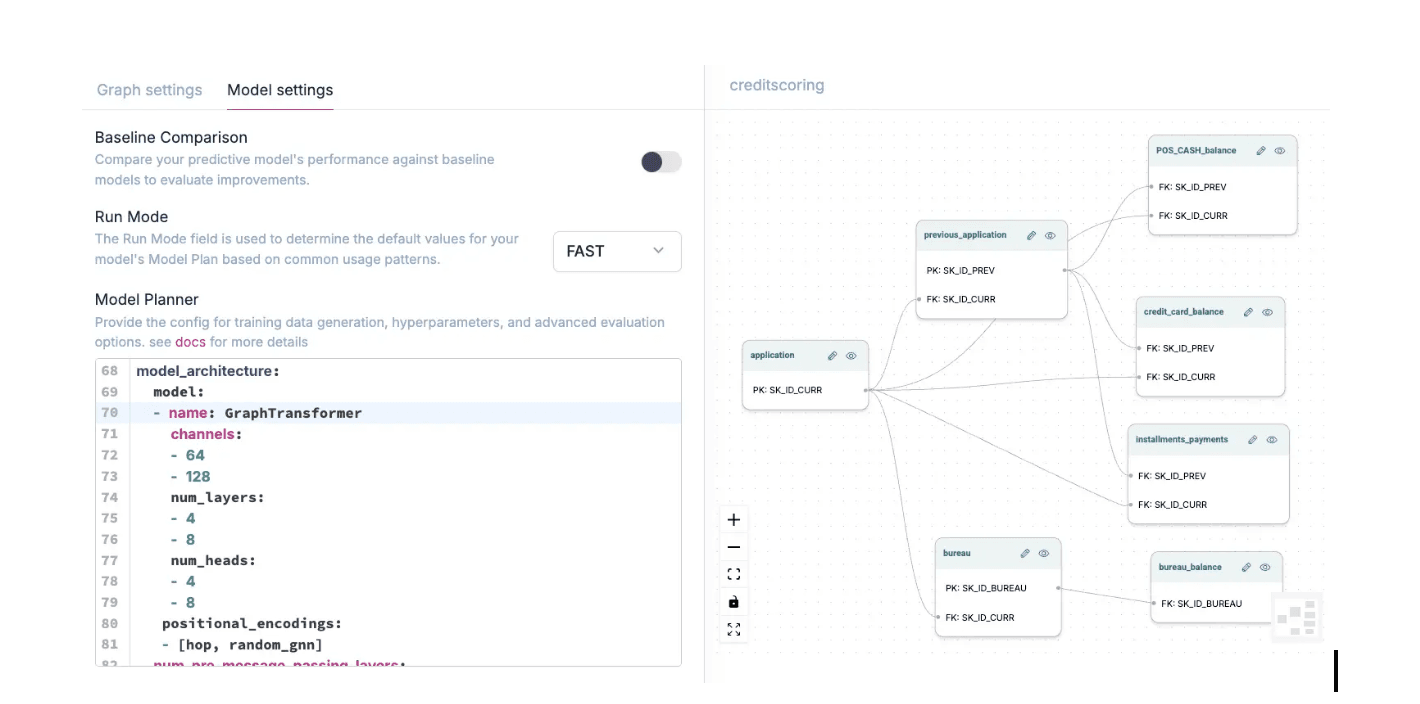Hide the POS_CASH_balance table via eye icon
This screenshot has height=704, width=1420.
(1279, 151)
